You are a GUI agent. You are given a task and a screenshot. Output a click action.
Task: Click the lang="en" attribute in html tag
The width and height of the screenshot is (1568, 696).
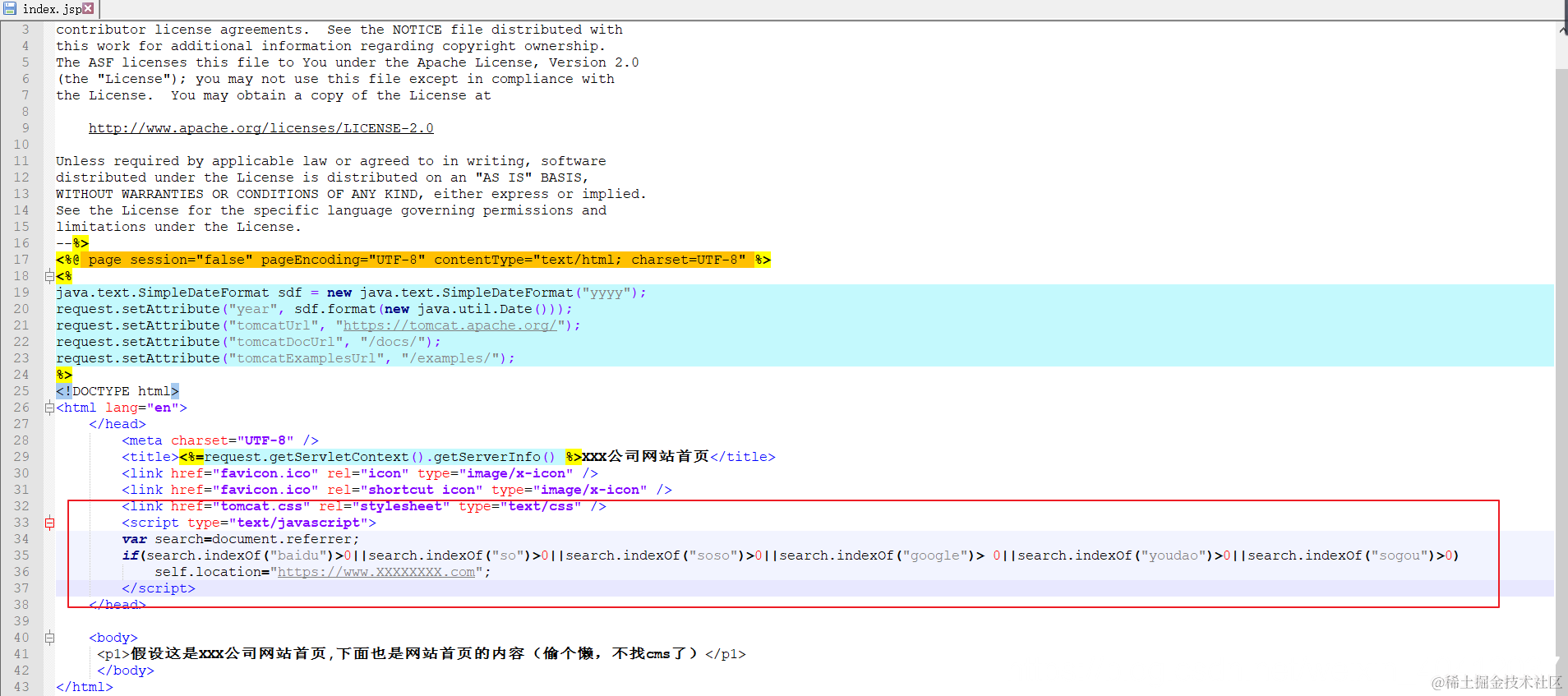pos(142,408)
